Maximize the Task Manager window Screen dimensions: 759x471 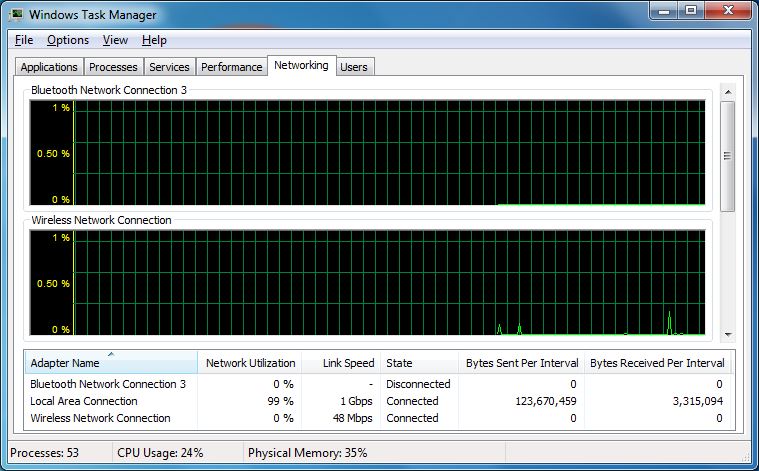tap(690, 12)
